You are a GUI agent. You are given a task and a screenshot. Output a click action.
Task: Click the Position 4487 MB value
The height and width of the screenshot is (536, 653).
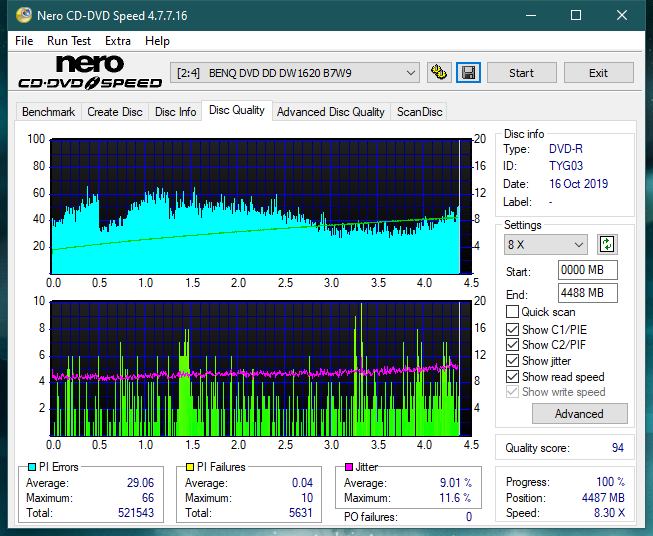tap(603, 498)
